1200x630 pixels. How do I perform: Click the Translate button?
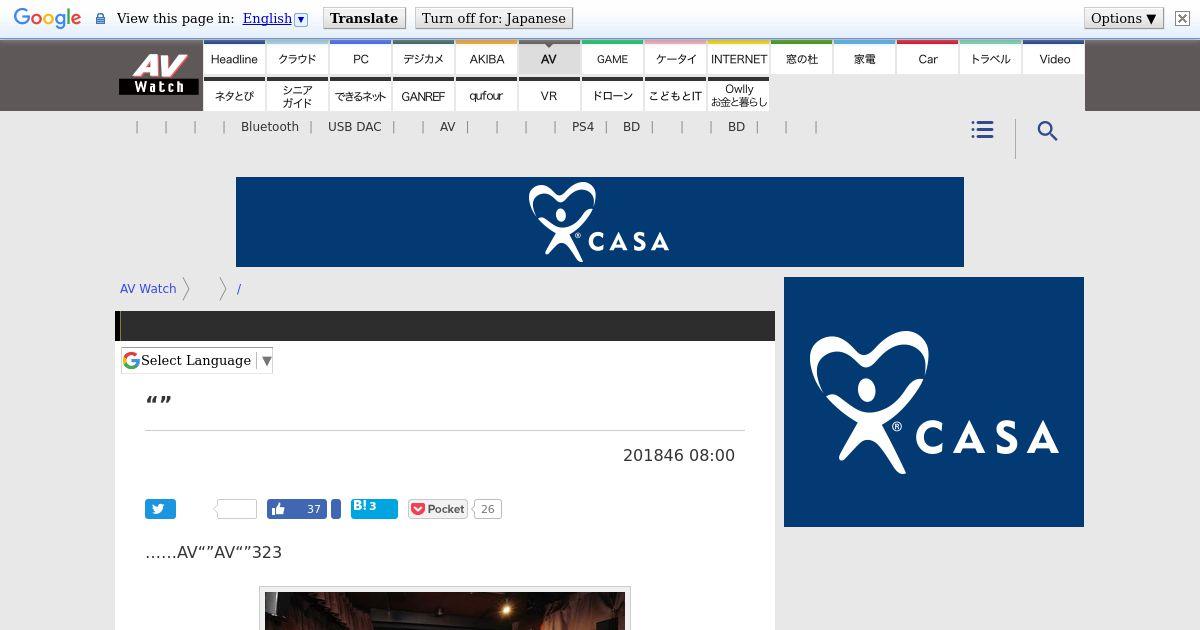pyautogui.click(x=364, y=18)
